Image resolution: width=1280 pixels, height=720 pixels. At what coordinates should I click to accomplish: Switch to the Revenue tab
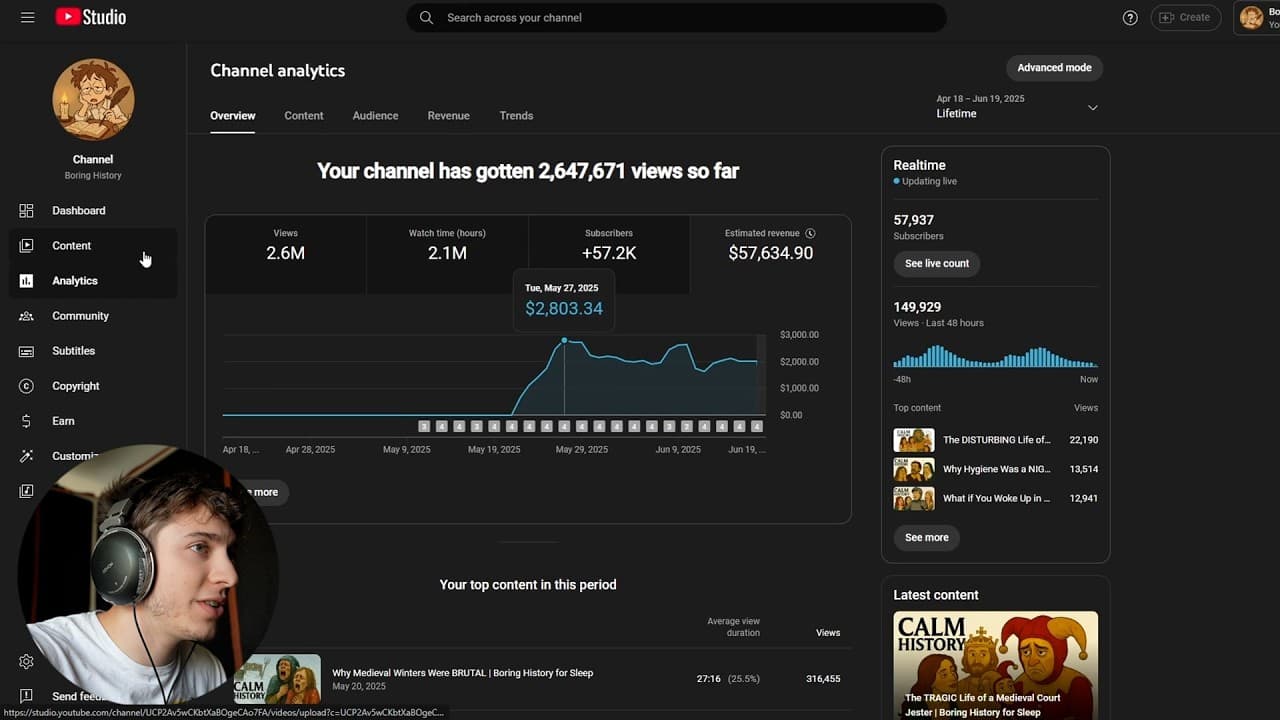pyautogui.click(x=448, y=116)
